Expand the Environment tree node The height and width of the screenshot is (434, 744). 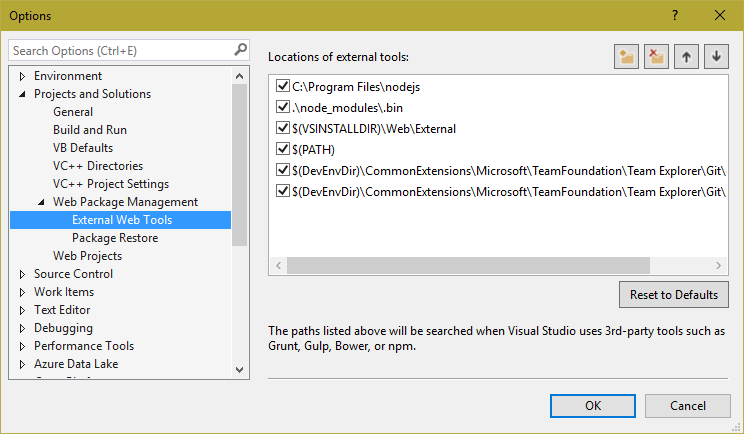(23, 76)
